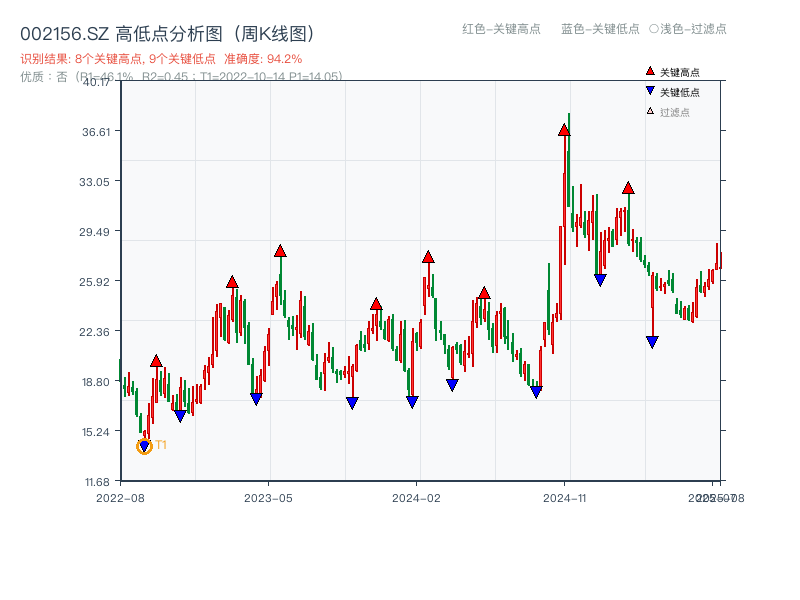Click the 36.61 y-axis label

tap(96, 132)
